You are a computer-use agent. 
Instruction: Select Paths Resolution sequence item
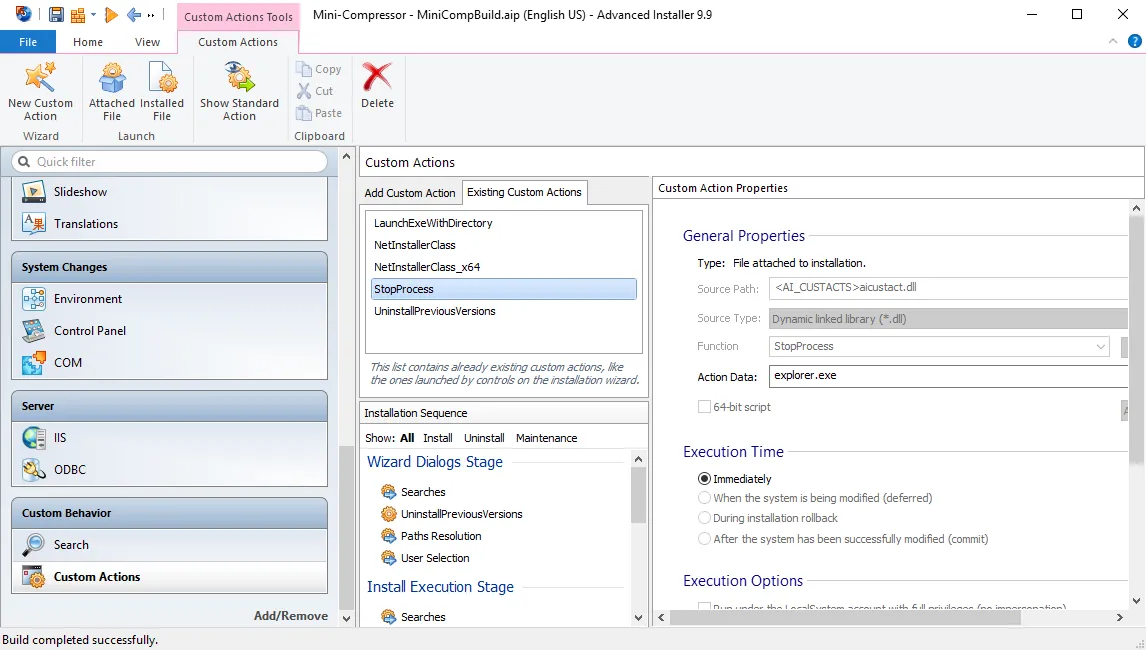click(x=441, y=536)
